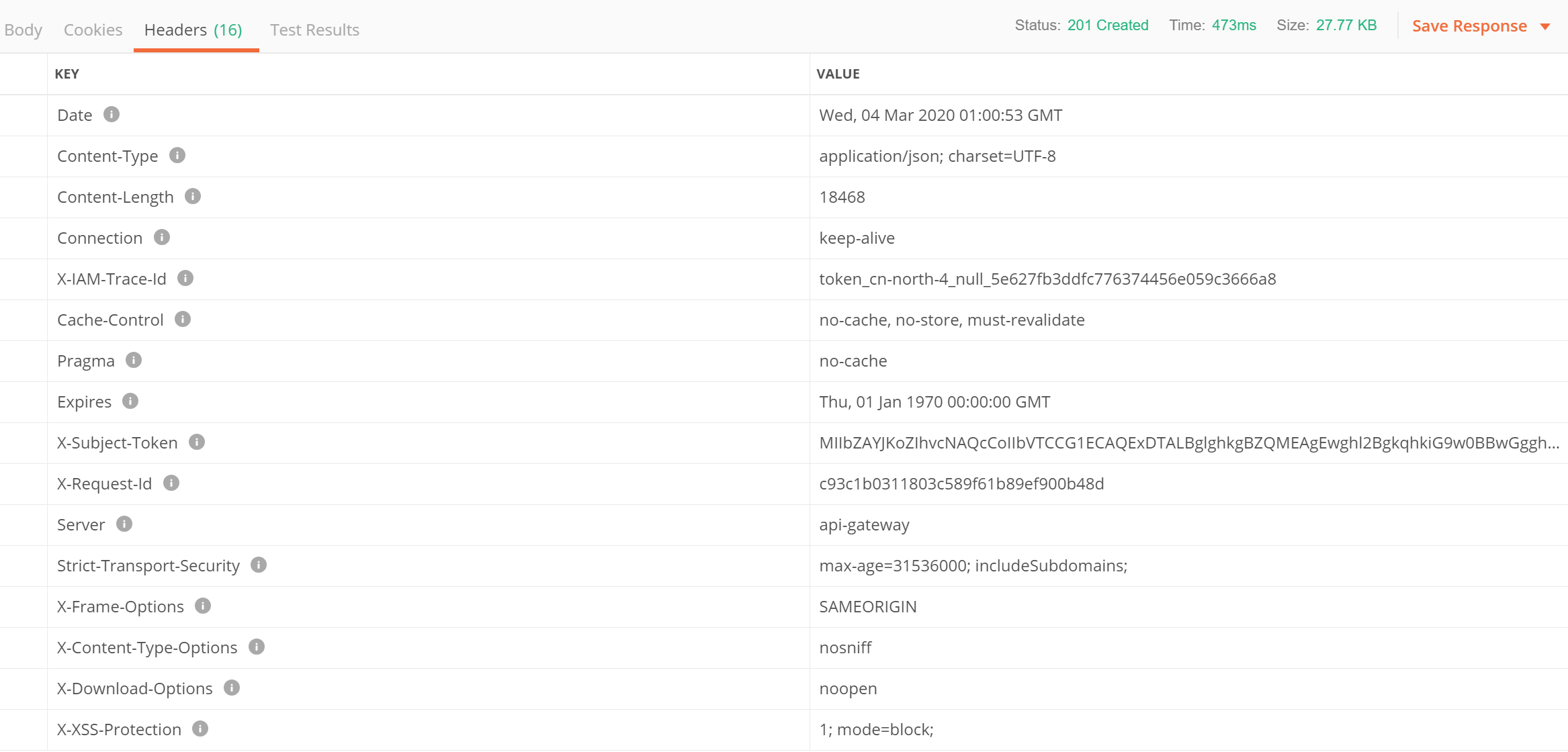Click the info icon beside Date header
The width and height of the screenshot is (1568, 752).
tap(112, 114)
